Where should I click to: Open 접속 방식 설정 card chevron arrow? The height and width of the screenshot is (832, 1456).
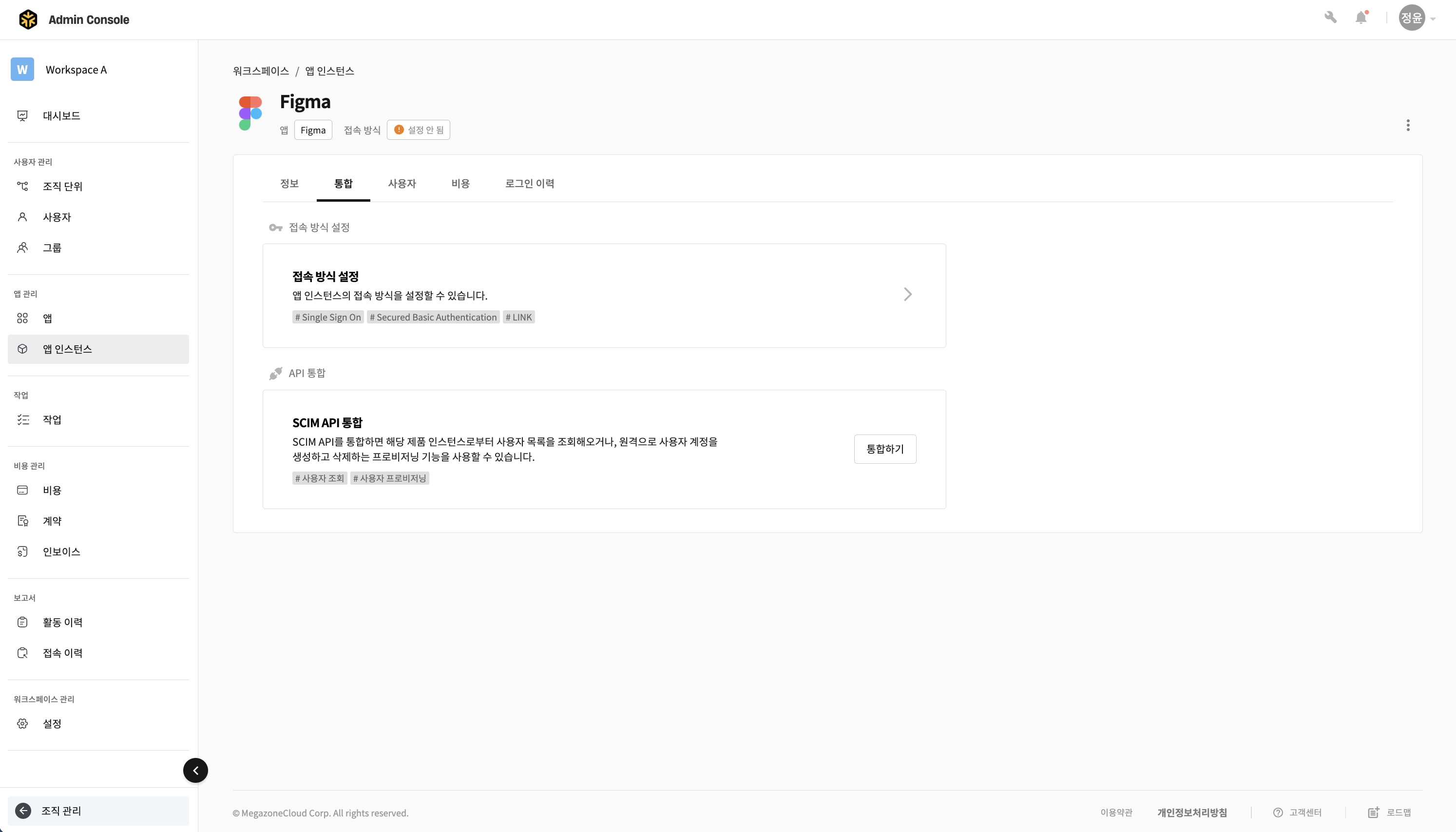coord(907,294)
